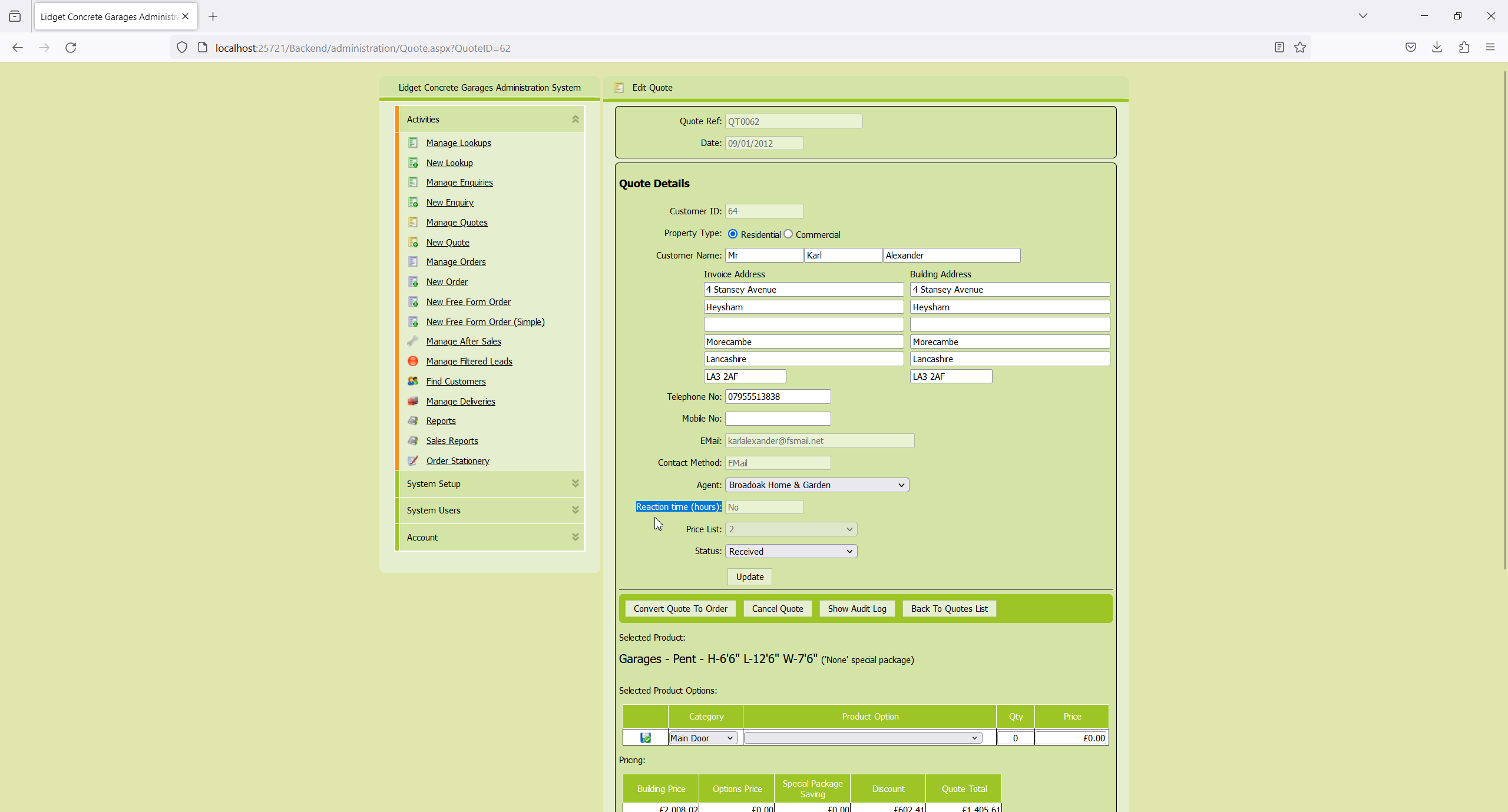Click the Manage Deliveries truck icon
1508x812 pixels.
tap(413, 401)
